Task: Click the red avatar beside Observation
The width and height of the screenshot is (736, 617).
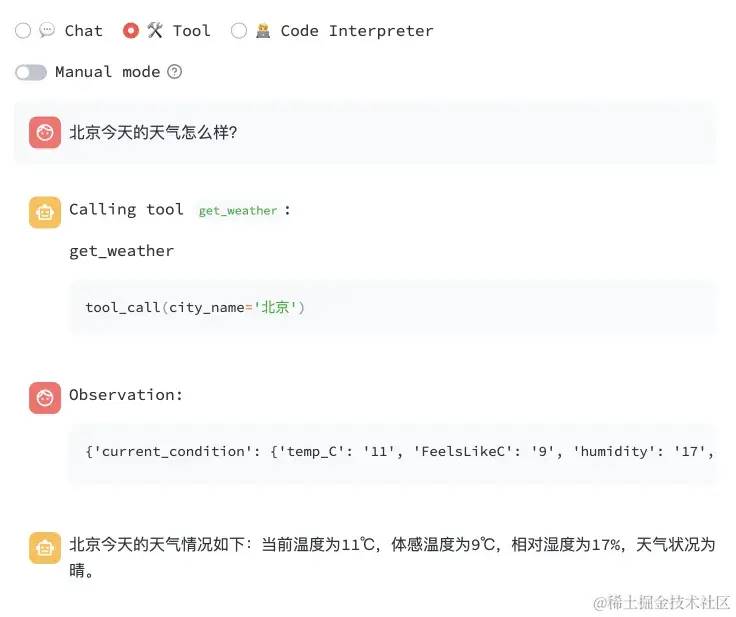Action: click(45, 398)
